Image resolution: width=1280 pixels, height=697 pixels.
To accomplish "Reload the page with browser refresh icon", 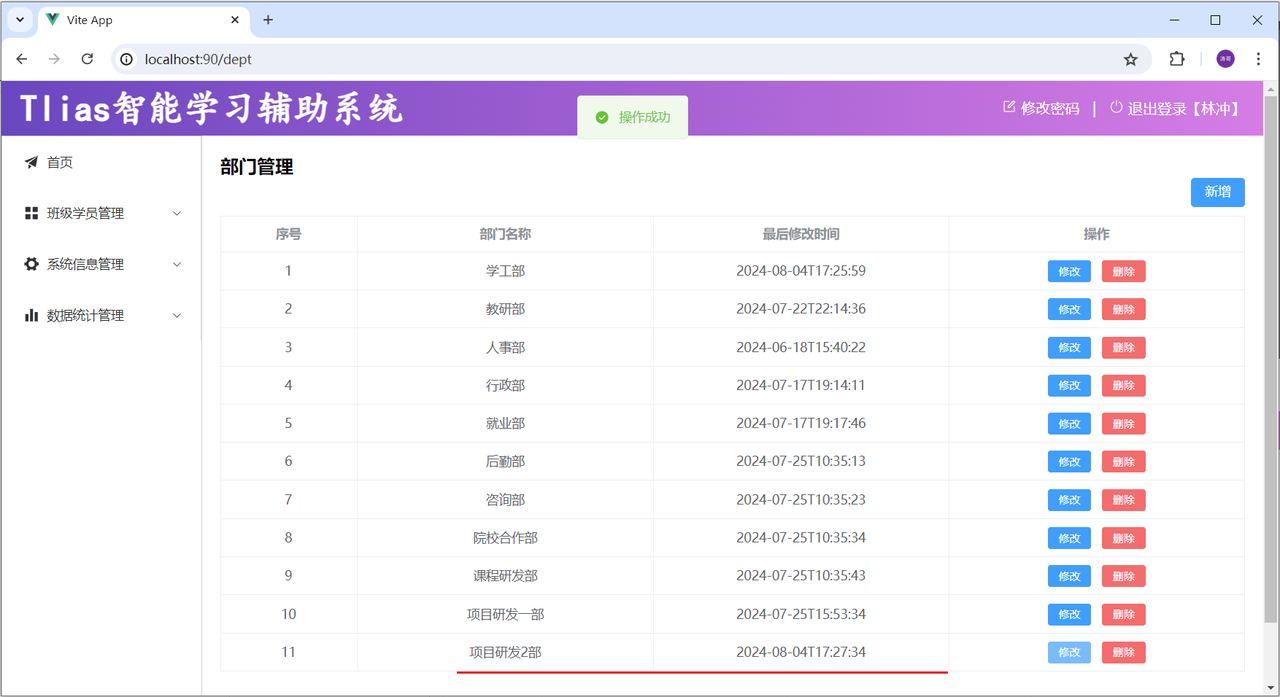I will point(87,59).
